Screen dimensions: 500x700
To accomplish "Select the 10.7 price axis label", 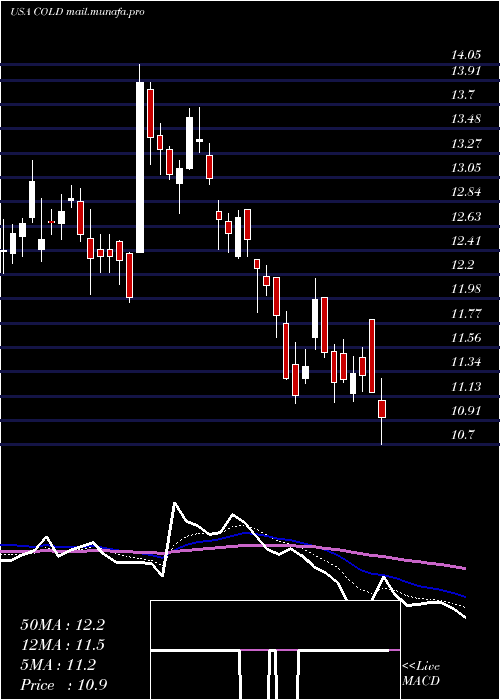I will (x=463, y=435).
